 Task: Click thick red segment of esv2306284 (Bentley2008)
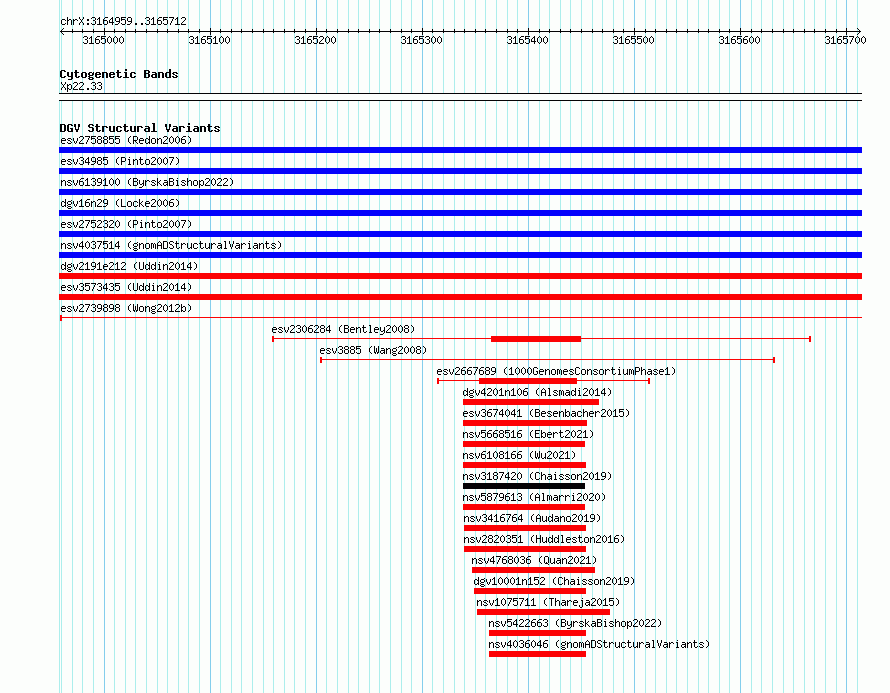(536, 339)
